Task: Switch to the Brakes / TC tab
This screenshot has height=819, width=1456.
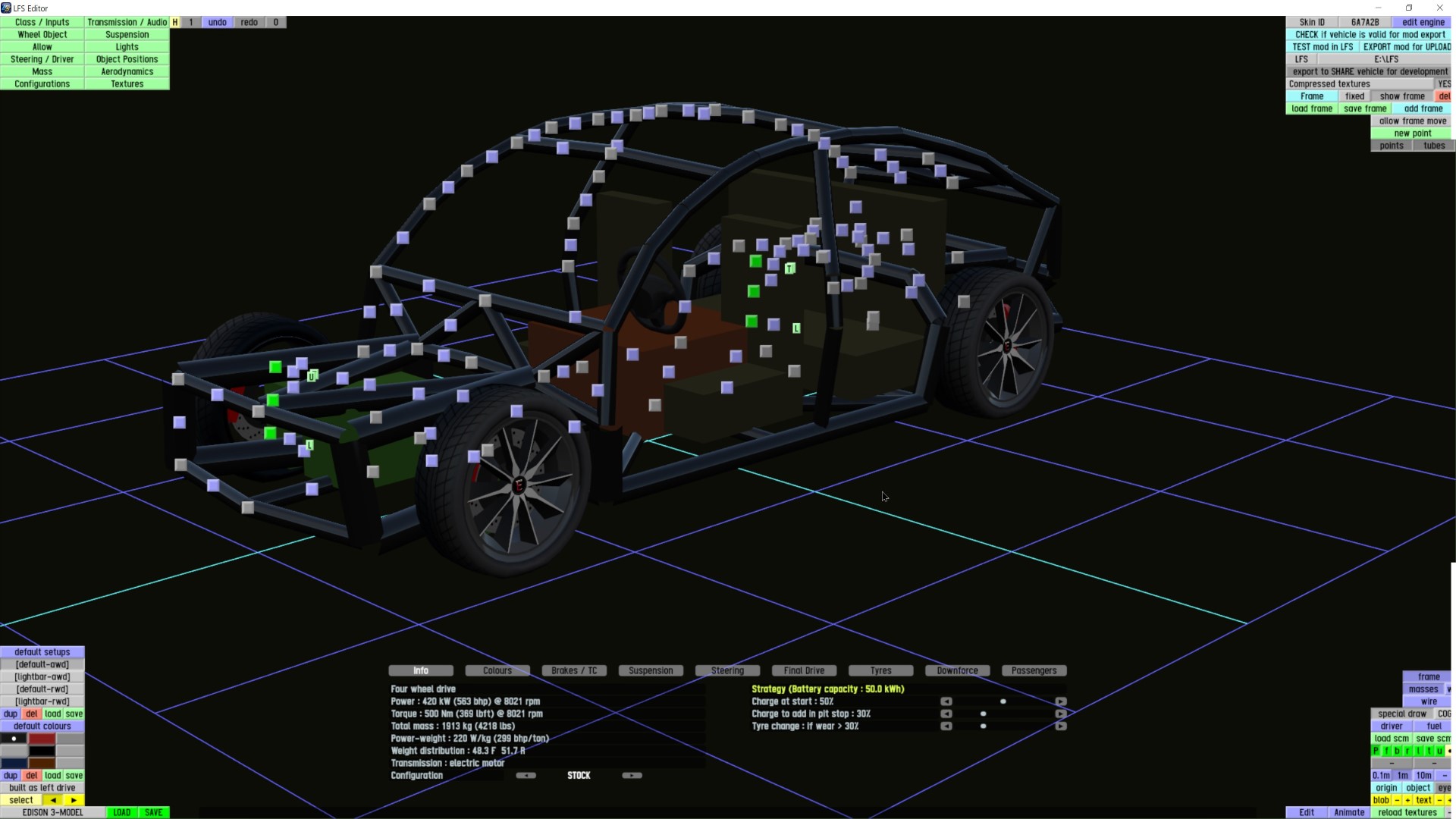Action: pos(573,671)
